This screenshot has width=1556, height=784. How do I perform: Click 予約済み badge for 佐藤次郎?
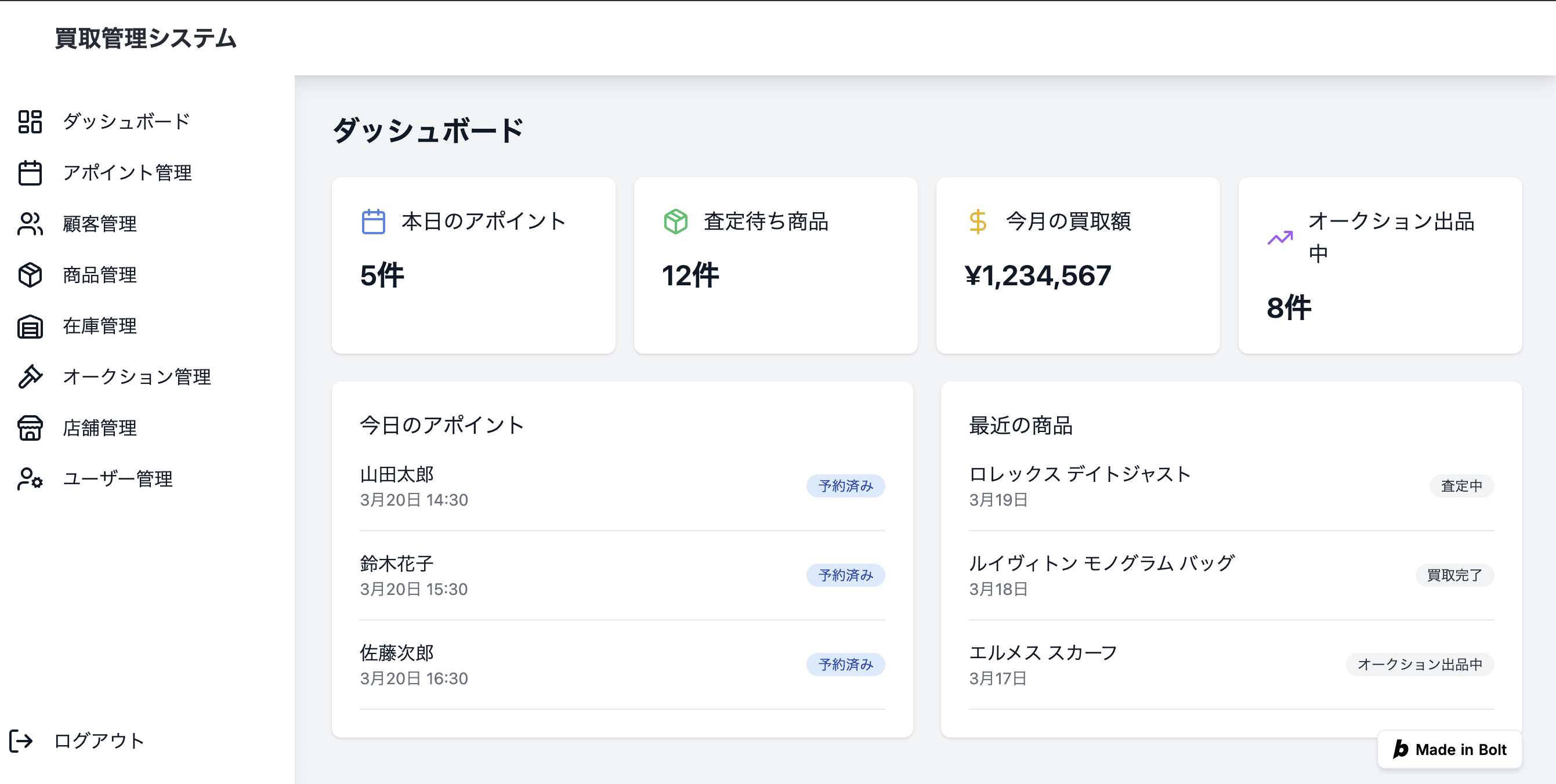(x=845, y=665)
